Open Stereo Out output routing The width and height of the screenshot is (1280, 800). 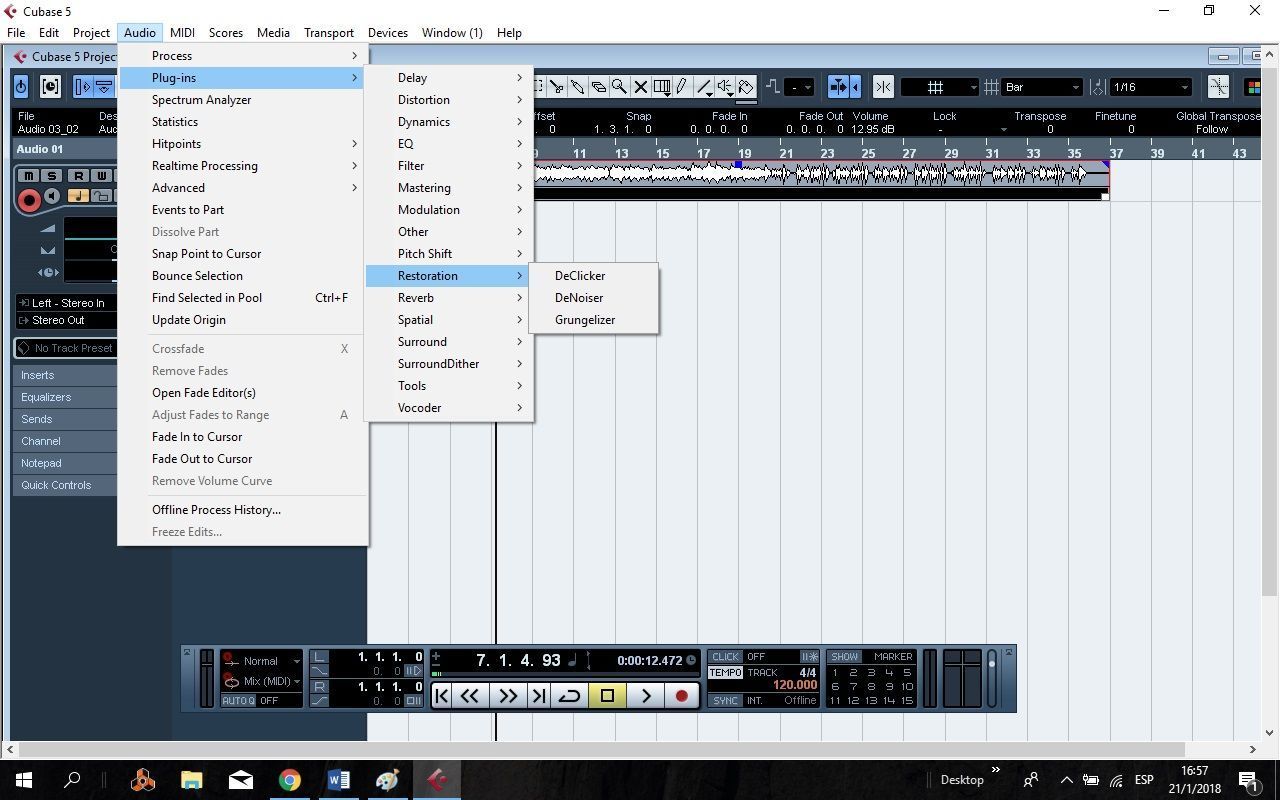coord(66,320)
